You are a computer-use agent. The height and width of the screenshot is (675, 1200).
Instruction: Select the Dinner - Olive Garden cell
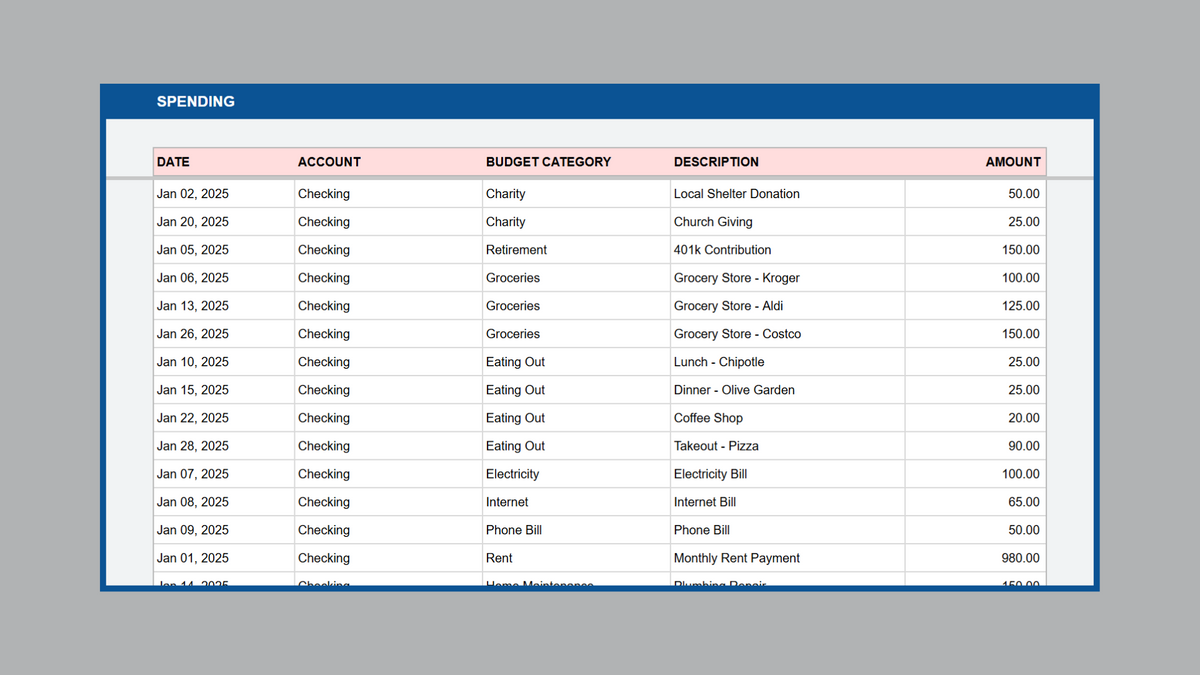point(788,390)
